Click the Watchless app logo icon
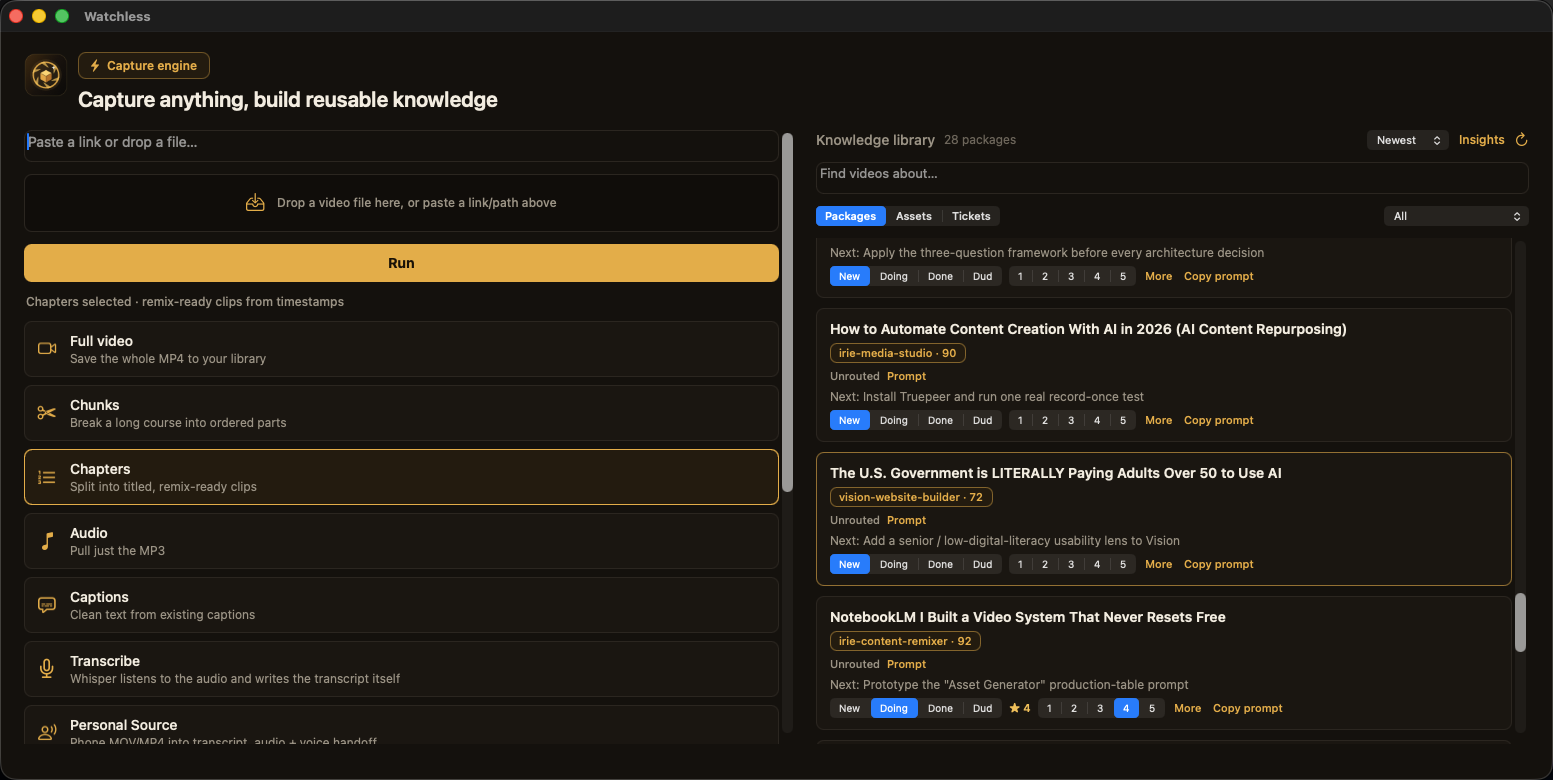1553x780 pixels. tap(46, 75)
